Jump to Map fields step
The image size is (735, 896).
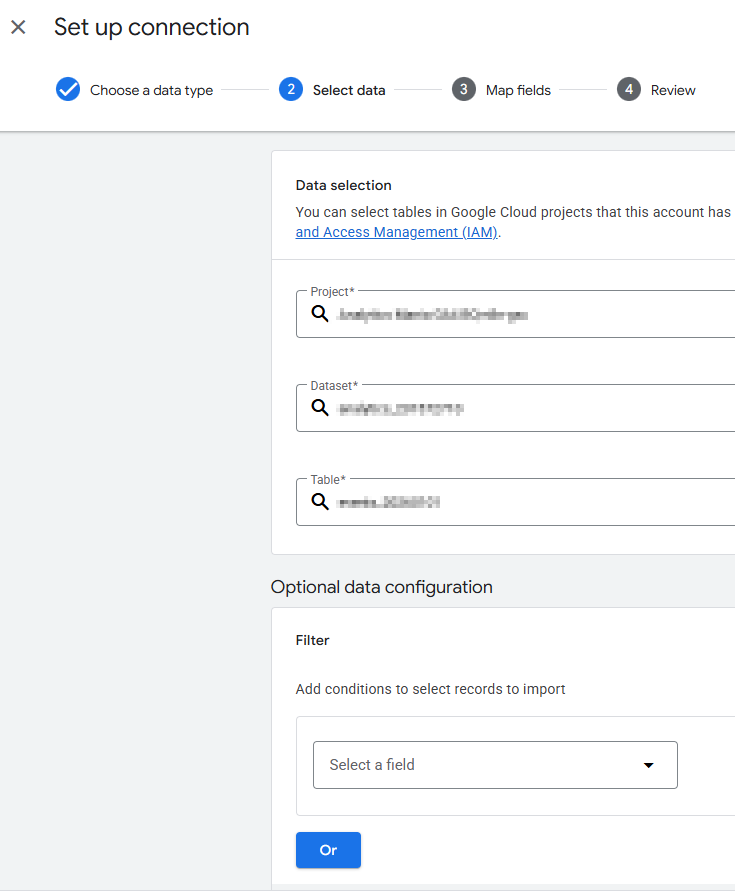click(518, 90)
